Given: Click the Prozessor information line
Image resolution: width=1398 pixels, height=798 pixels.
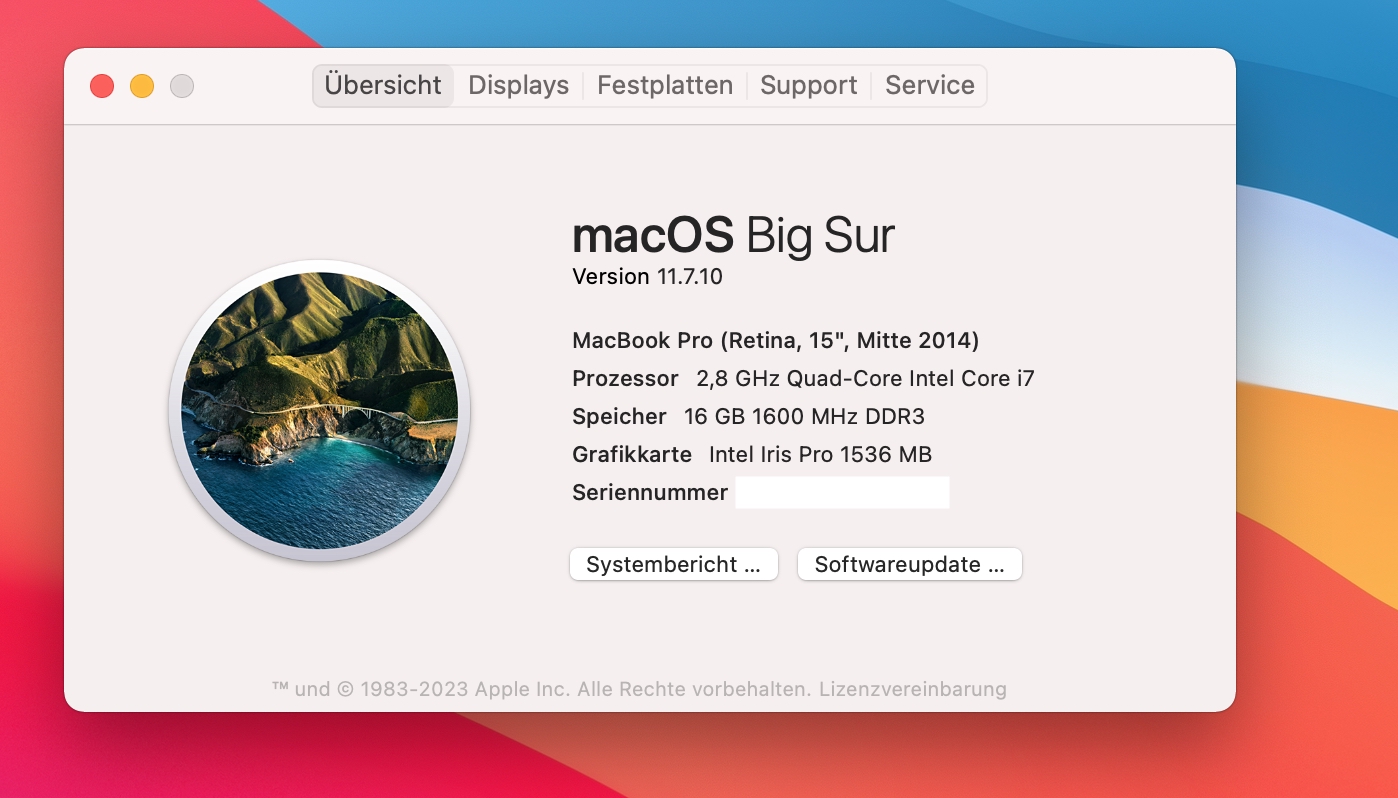Looking at the screenshot, I should 803,379.
